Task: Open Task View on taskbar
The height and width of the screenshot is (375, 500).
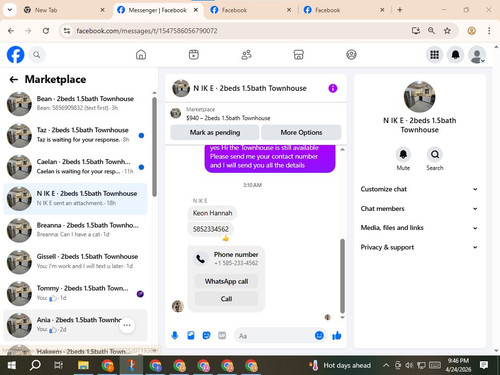Action: click(x=58, y=365)
